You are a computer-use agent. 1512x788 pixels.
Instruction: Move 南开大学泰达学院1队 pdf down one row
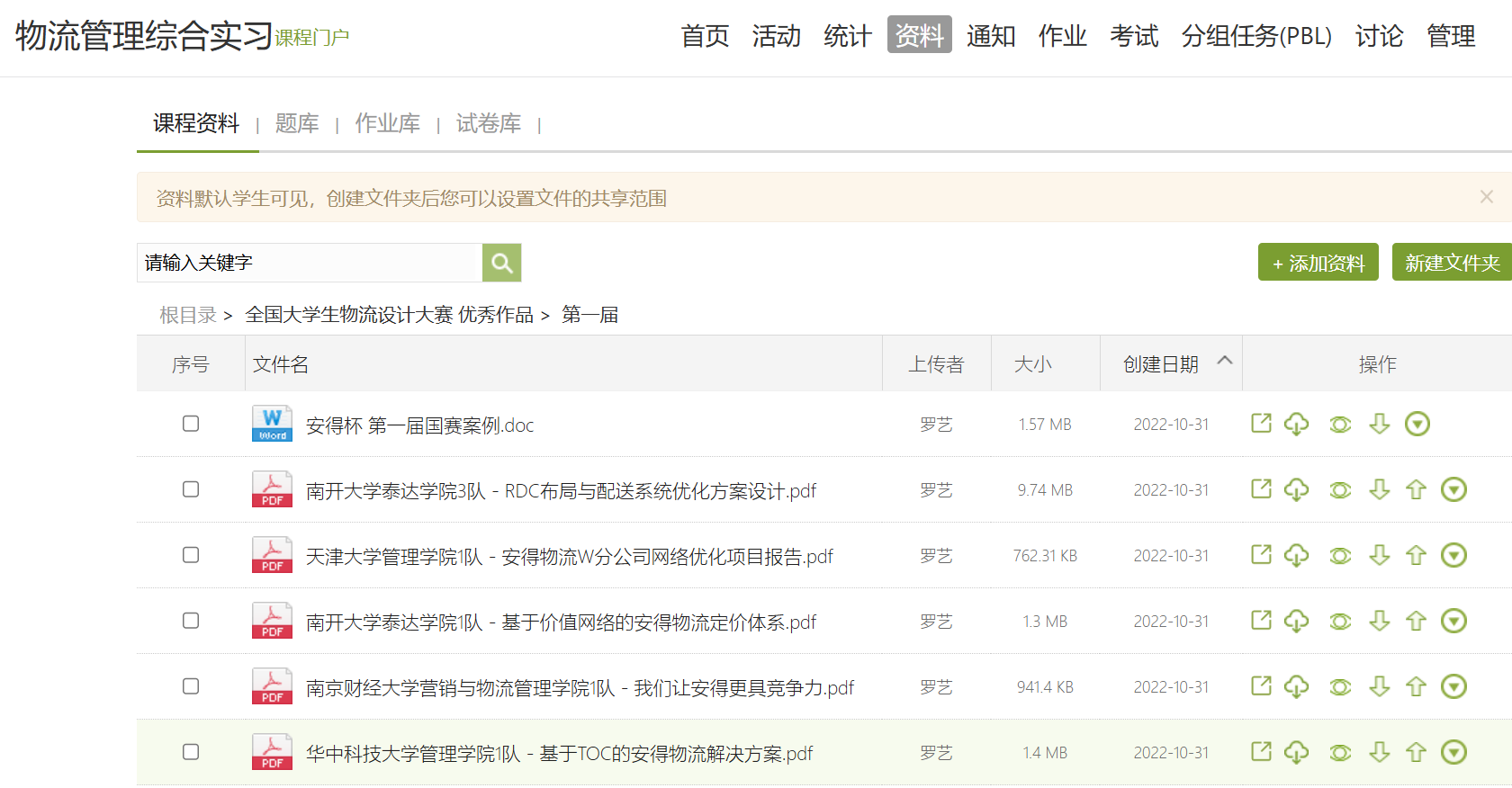(1379, 621)
